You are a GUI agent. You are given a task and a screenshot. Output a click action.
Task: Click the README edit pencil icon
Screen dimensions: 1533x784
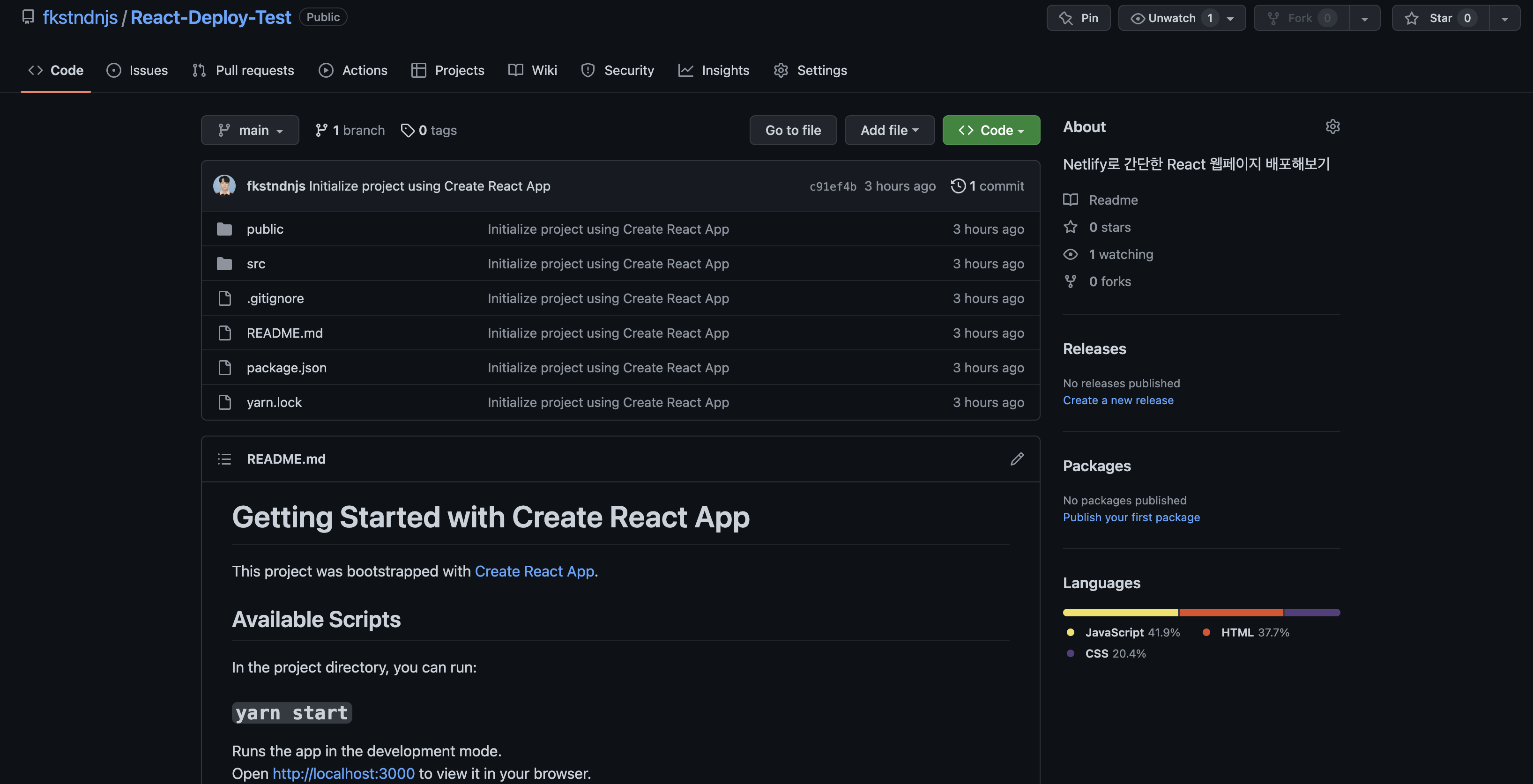(x=1016, y=459)
